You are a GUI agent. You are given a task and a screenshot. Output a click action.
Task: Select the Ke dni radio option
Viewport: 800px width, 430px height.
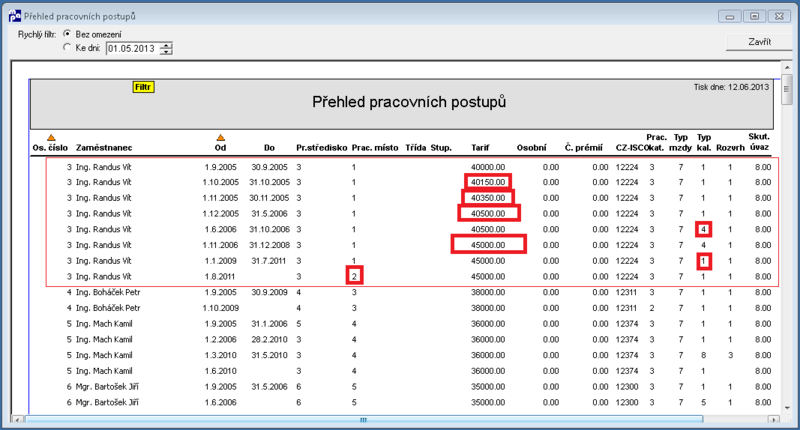point(67,47)
